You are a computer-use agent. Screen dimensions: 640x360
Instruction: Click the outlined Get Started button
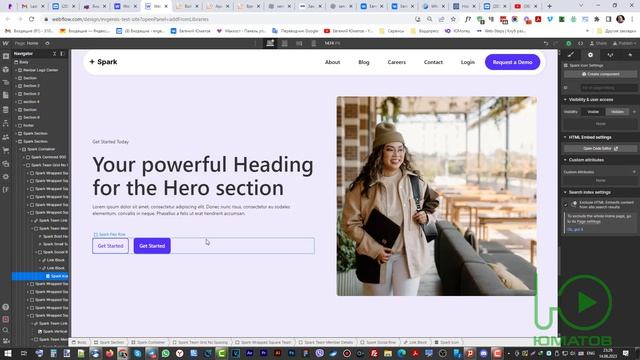click(110, 246)
